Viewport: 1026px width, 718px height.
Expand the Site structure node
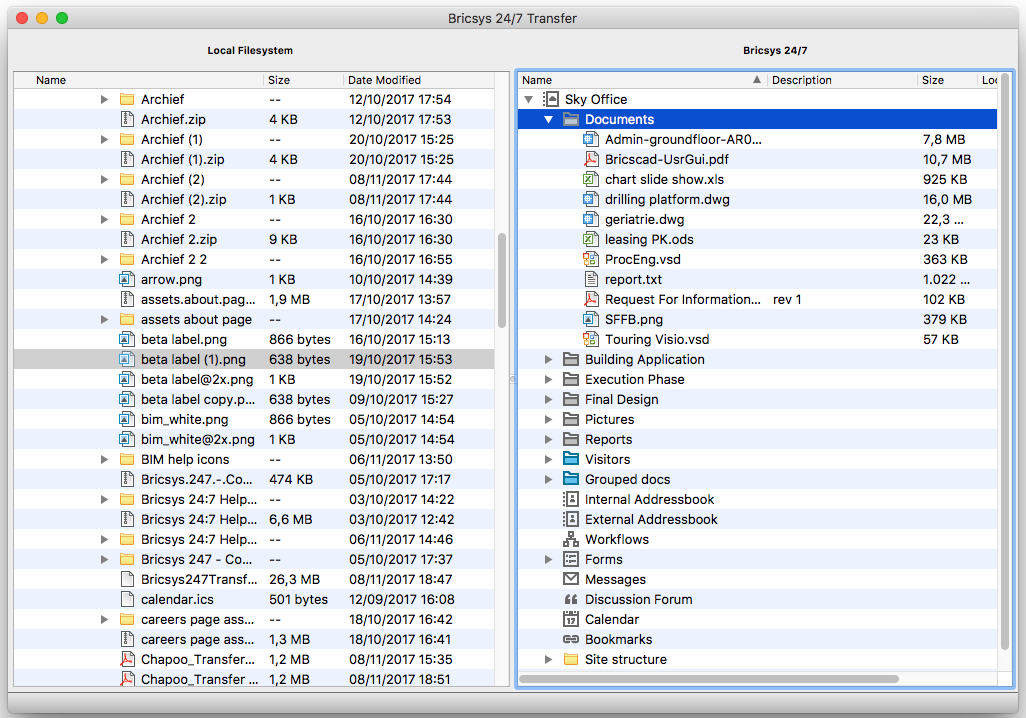click(548, 659)
